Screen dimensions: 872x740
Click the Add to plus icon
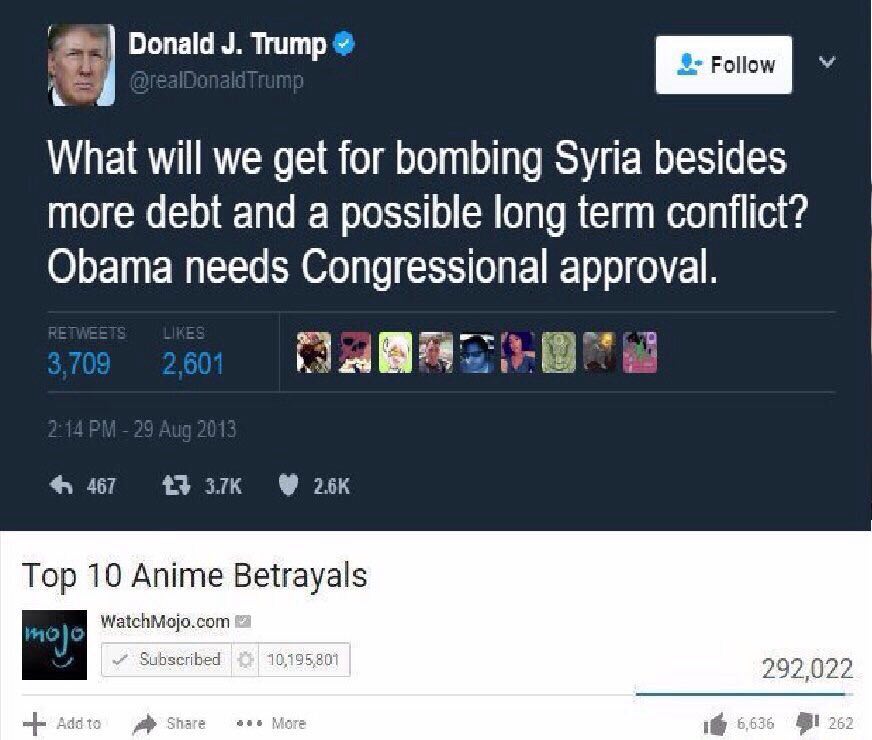pos(34,724)
